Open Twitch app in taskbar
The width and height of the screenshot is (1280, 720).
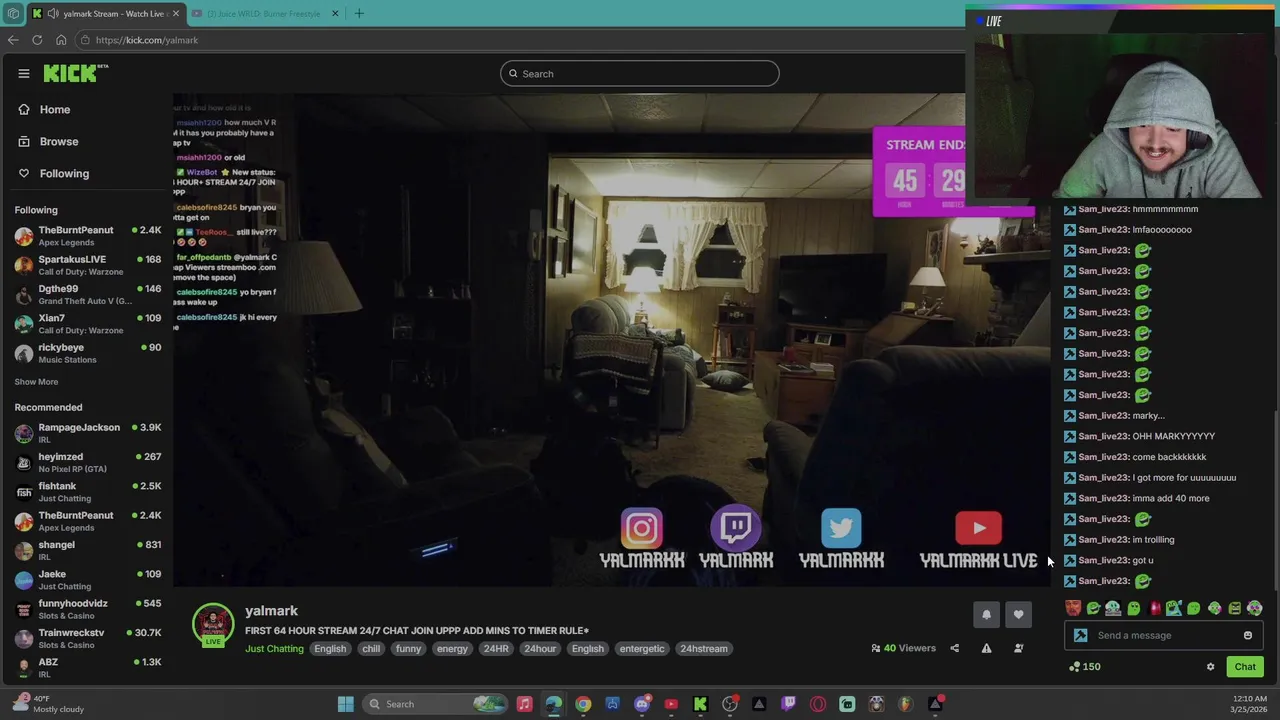point(789,704)
